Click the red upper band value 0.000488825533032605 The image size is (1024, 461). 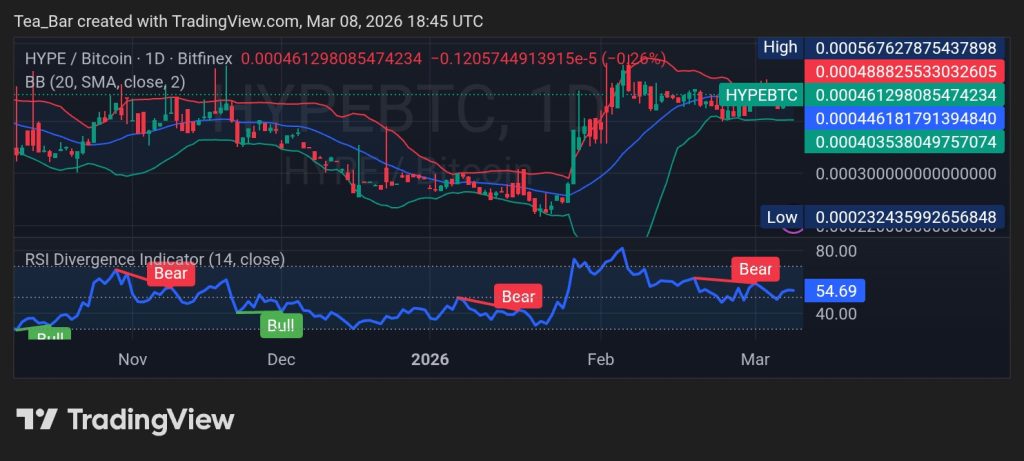click(905, 71)
